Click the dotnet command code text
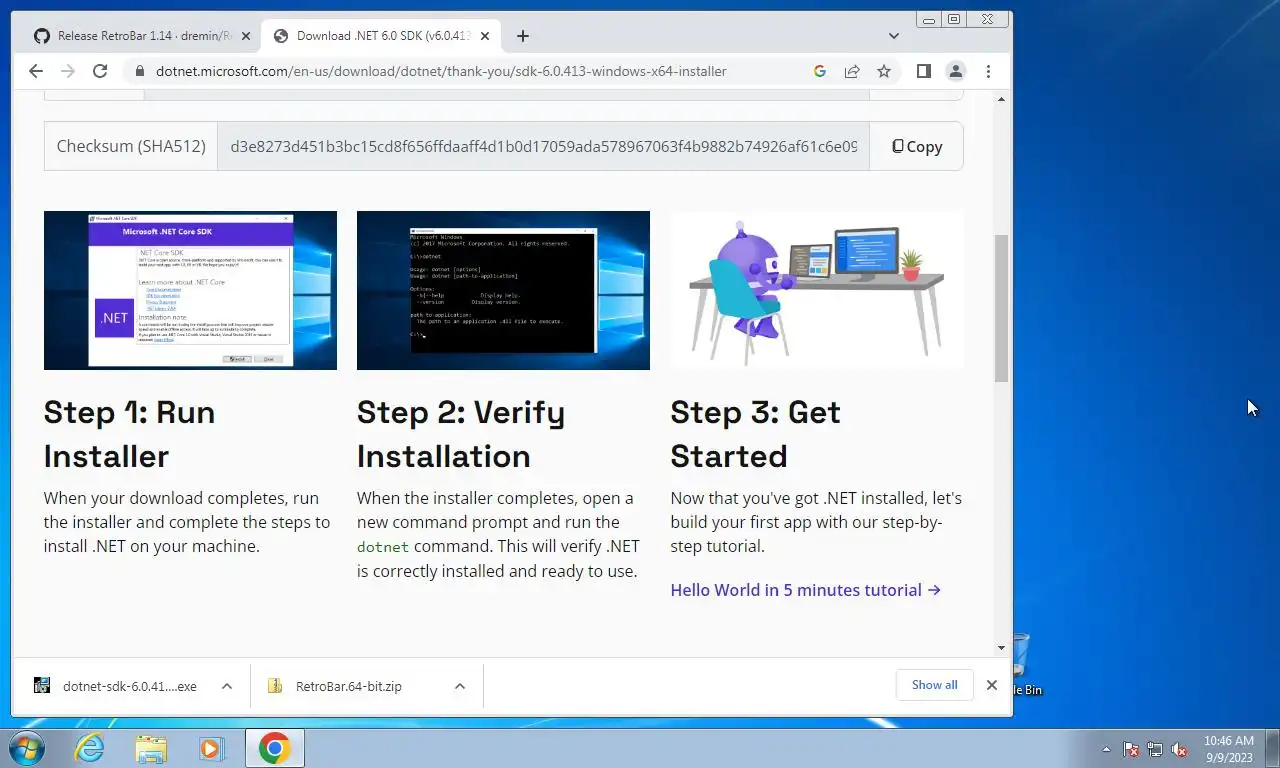1280x768 pixels. (x=383, y=547)
